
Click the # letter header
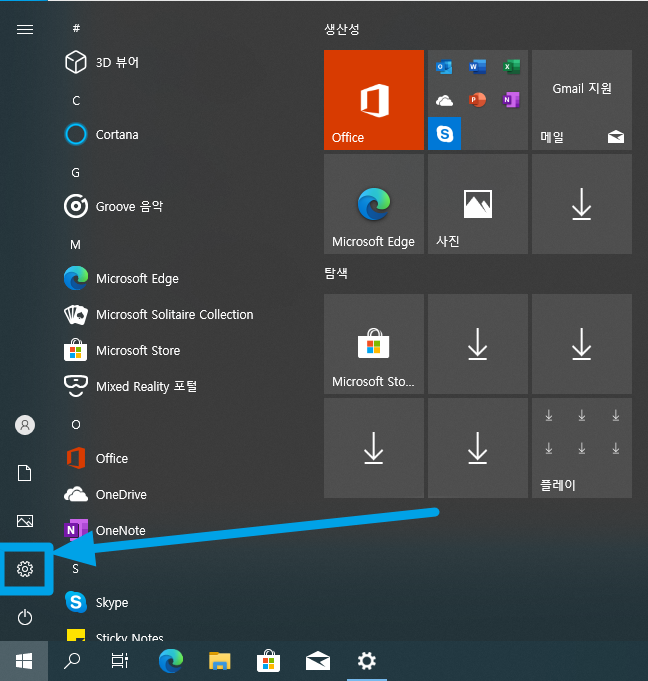[x=76, y=28]
